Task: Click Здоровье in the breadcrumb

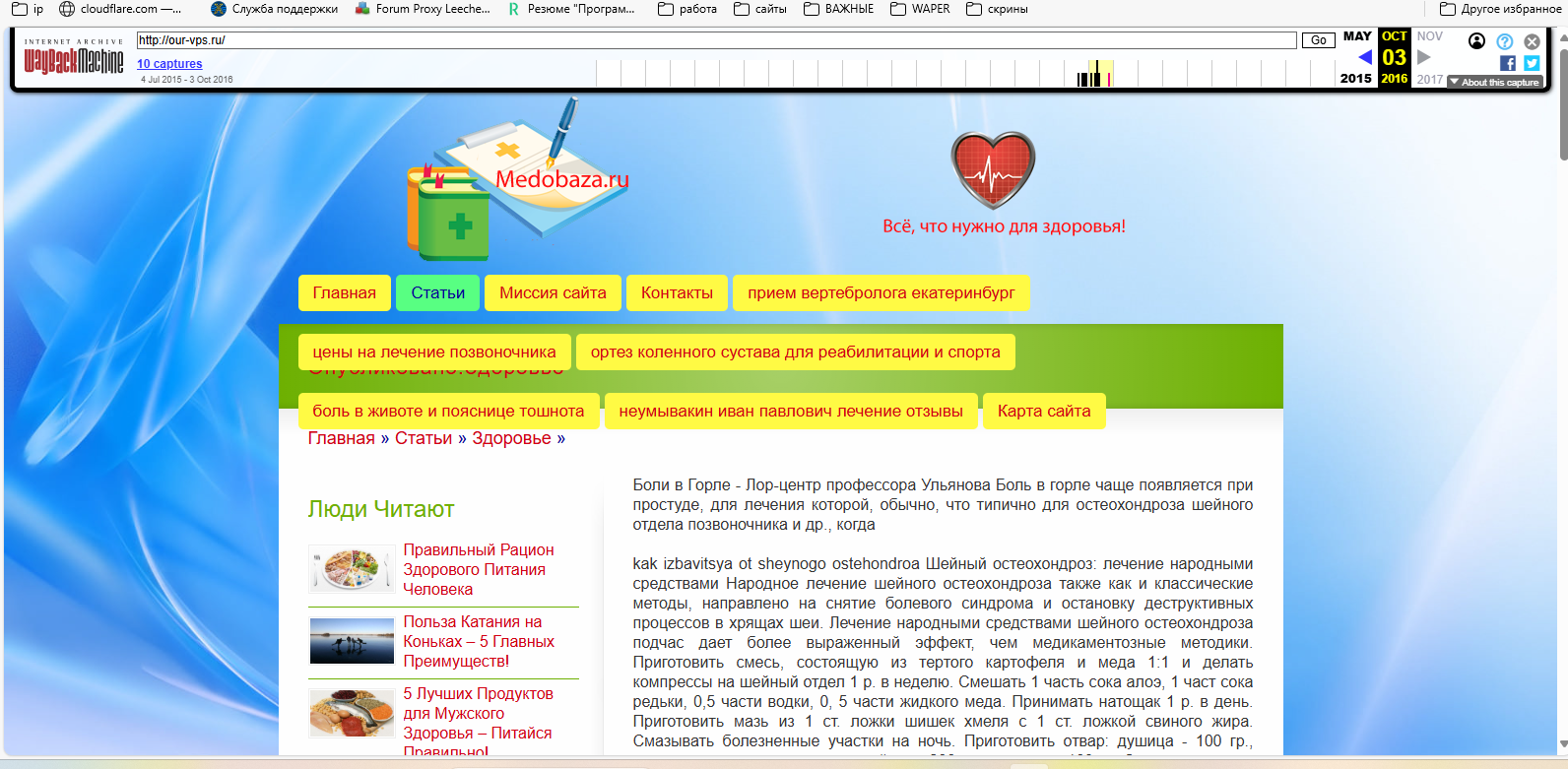Action: coord(511,438)
